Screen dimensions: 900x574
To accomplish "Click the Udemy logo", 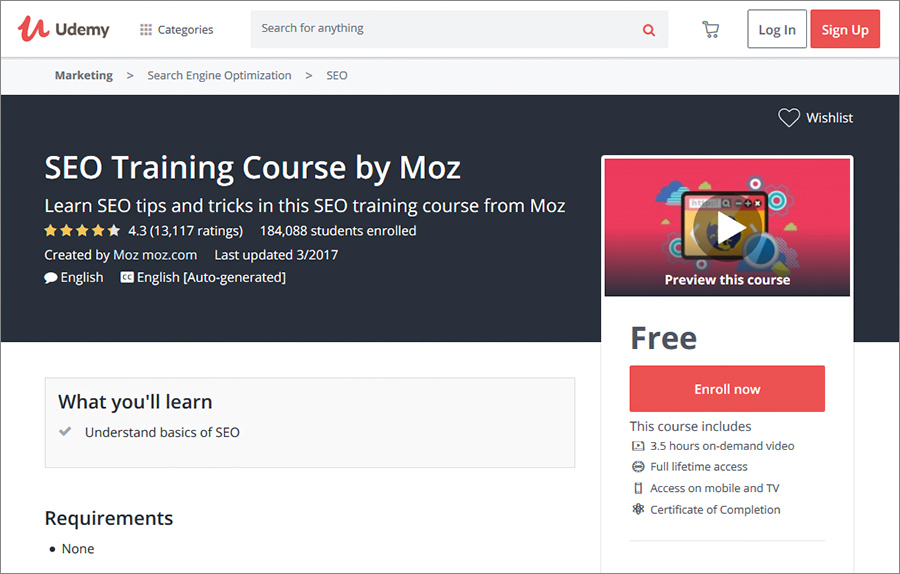I will point(63,29).
